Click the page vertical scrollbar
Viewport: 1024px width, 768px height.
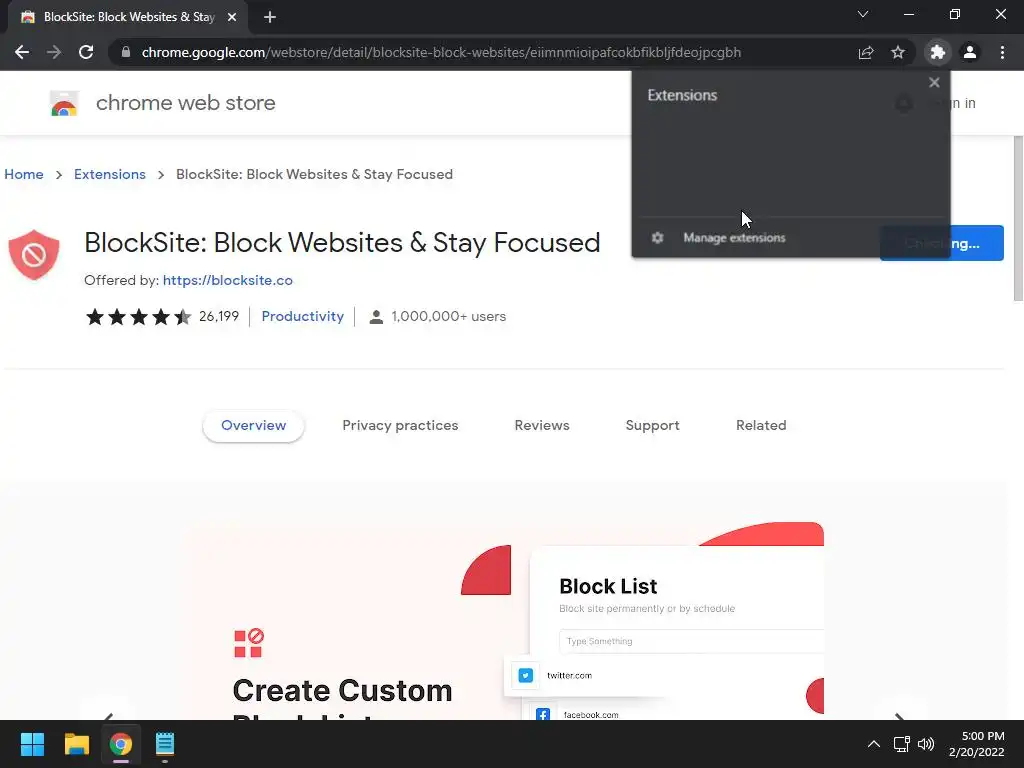tap(1017, 219)
